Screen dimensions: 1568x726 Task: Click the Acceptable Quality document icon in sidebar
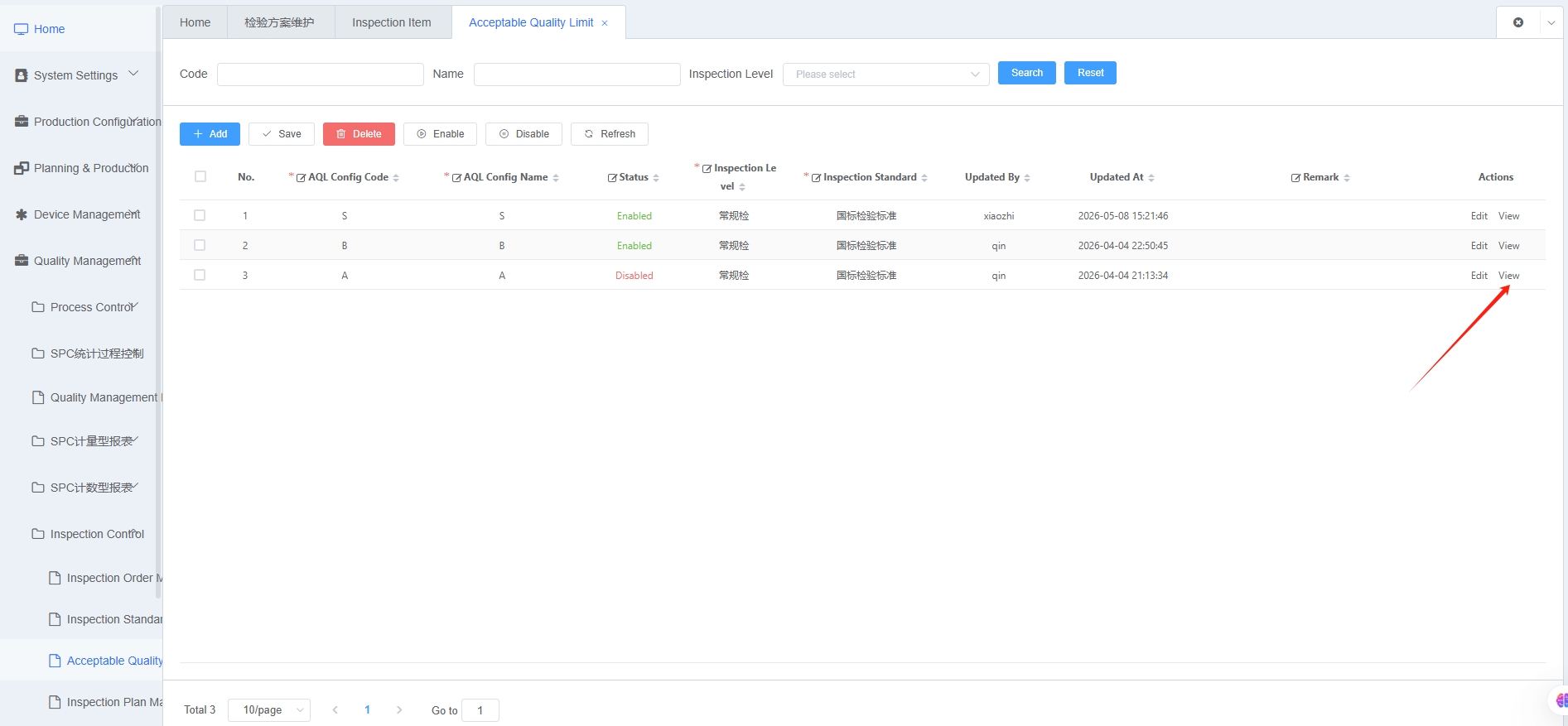pos(55,661)
